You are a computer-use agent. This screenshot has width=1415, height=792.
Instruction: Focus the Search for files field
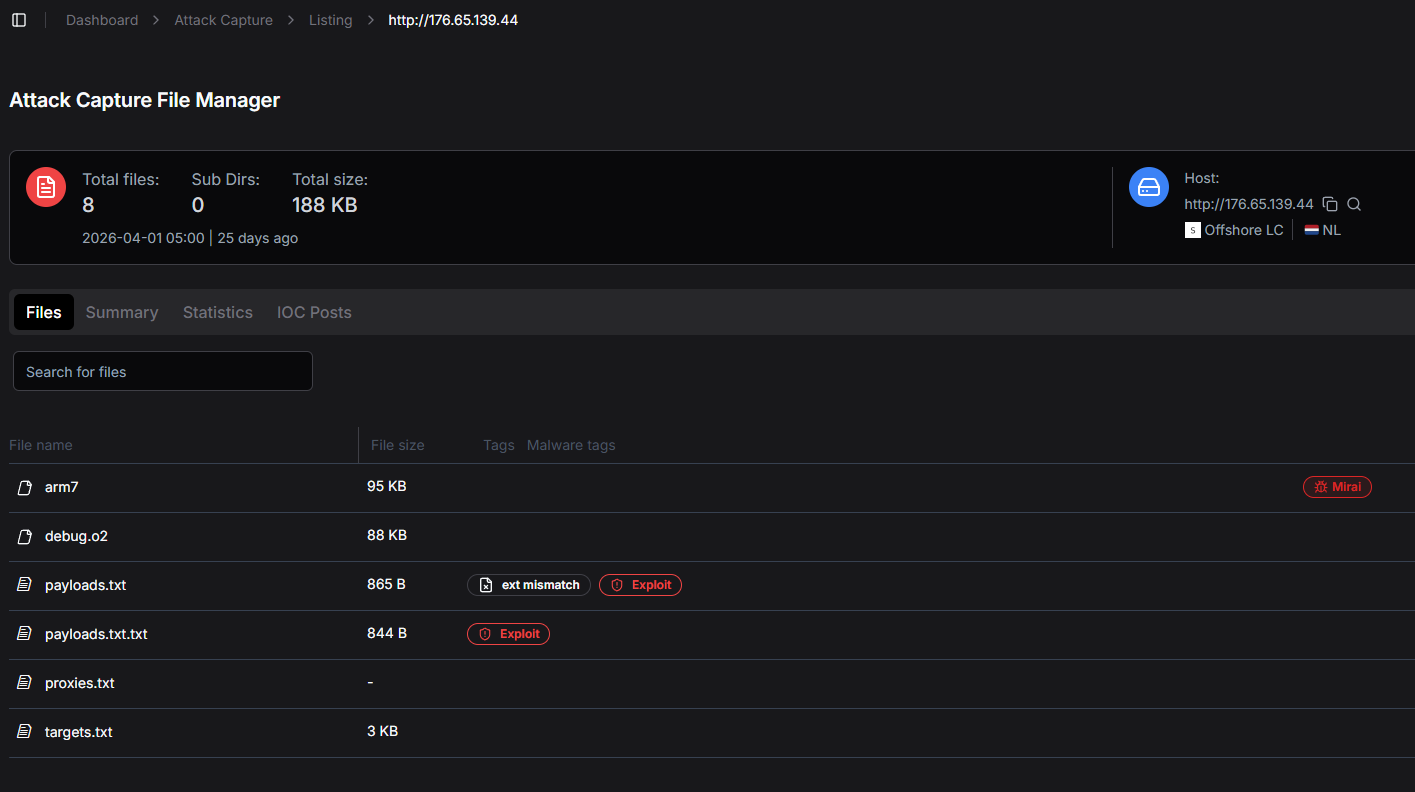[163, 371]
